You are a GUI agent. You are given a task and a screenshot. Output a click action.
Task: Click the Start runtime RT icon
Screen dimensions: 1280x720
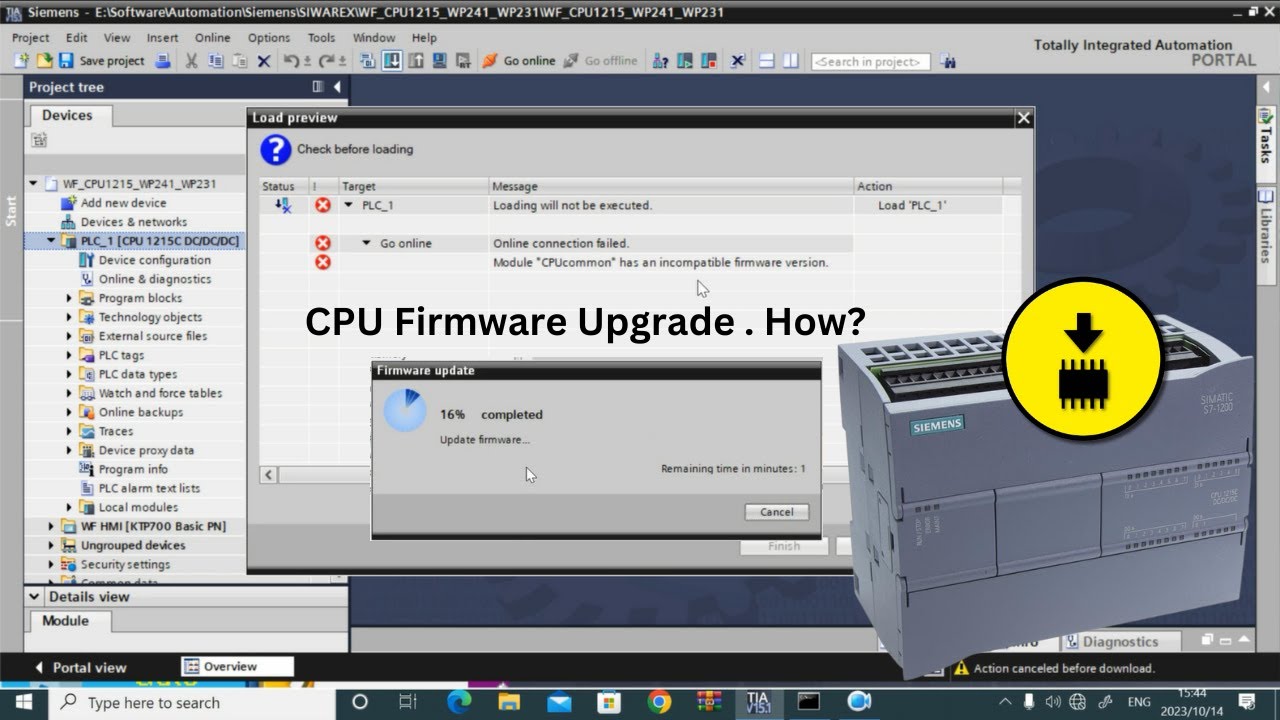pos(463,61)
